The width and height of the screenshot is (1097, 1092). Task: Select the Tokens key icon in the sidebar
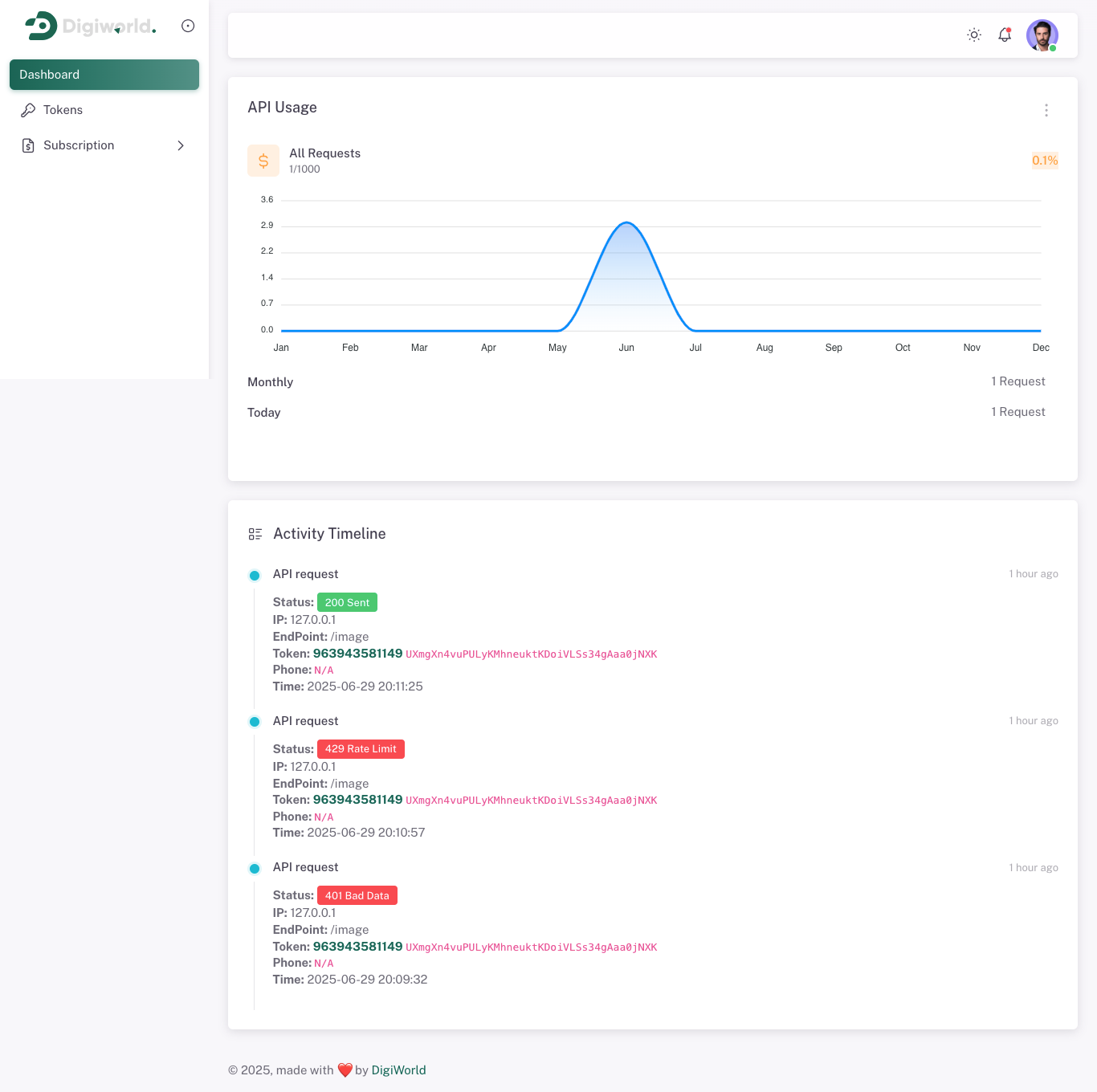(x=29, y=110)
